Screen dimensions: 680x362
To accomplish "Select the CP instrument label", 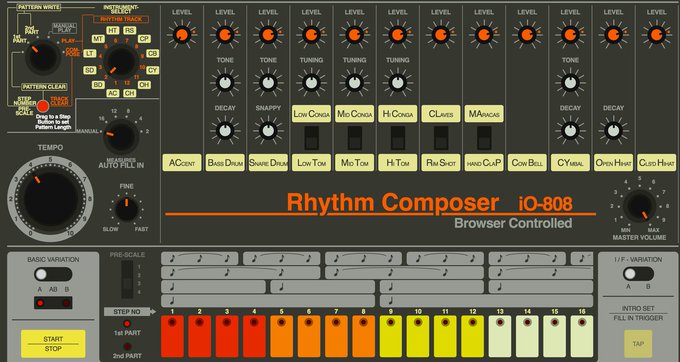I will pos(144,39).
